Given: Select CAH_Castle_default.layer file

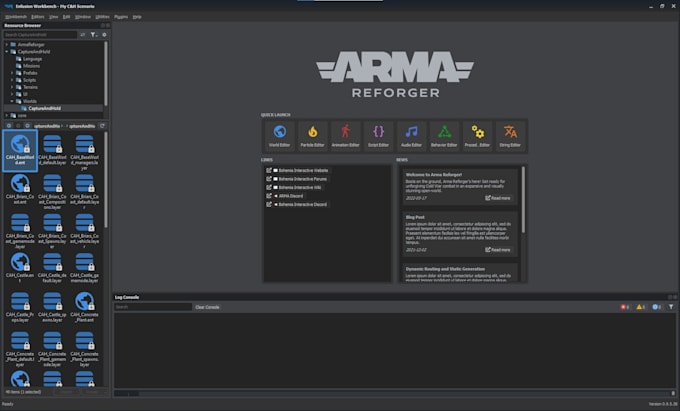Looking at the screenshot, I should (x=52, y=267).
